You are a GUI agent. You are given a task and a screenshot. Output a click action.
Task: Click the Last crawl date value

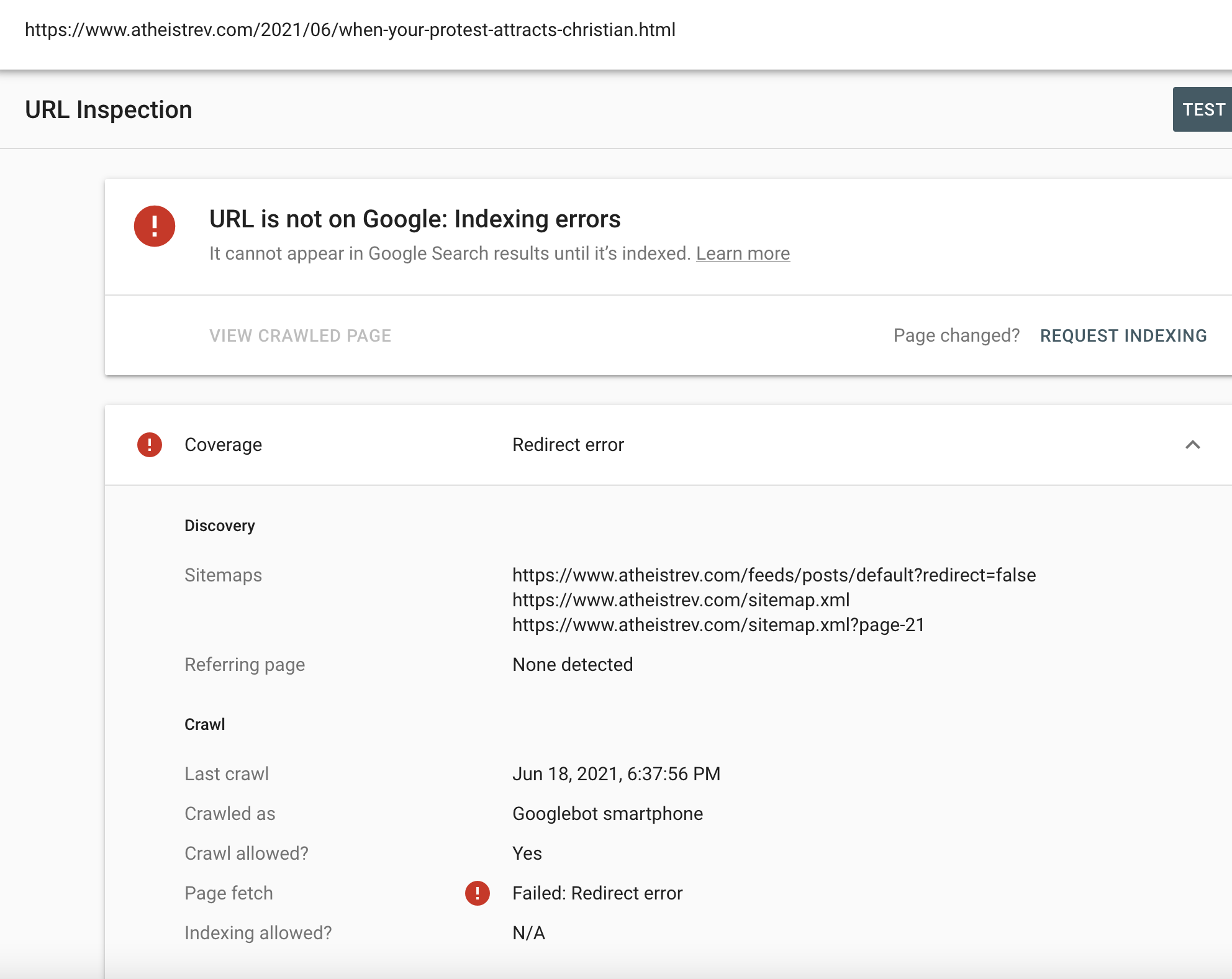[x=616, y=774]
